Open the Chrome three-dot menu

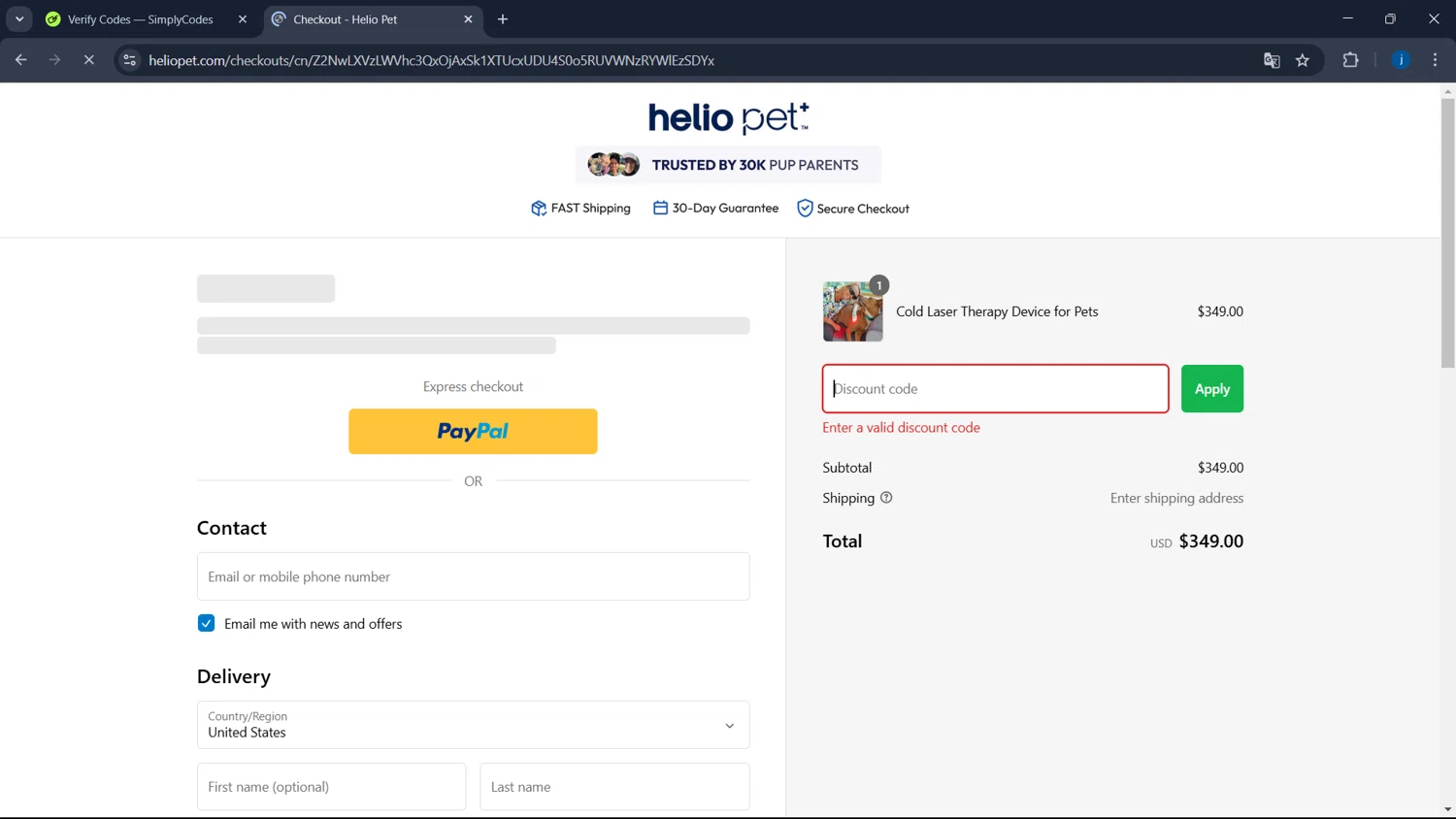(1435, 60)
